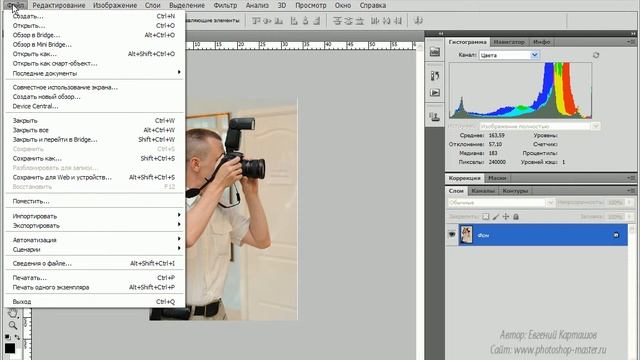
Task: Choose Печатать... from the File menu
Action: (x=94, y=278)
